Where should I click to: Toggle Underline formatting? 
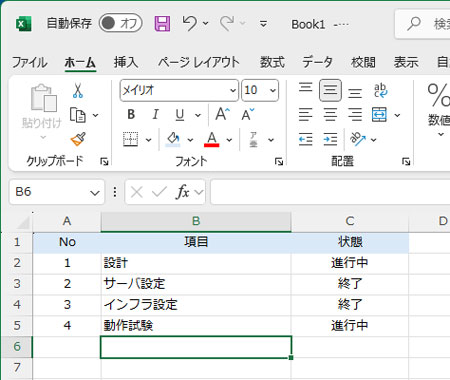(180, 115)
